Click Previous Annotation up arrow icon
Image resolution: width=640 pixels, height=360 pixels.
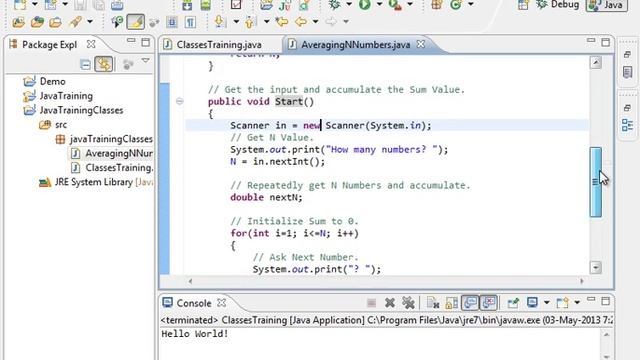pyautogui.click(x=250, y=22)
